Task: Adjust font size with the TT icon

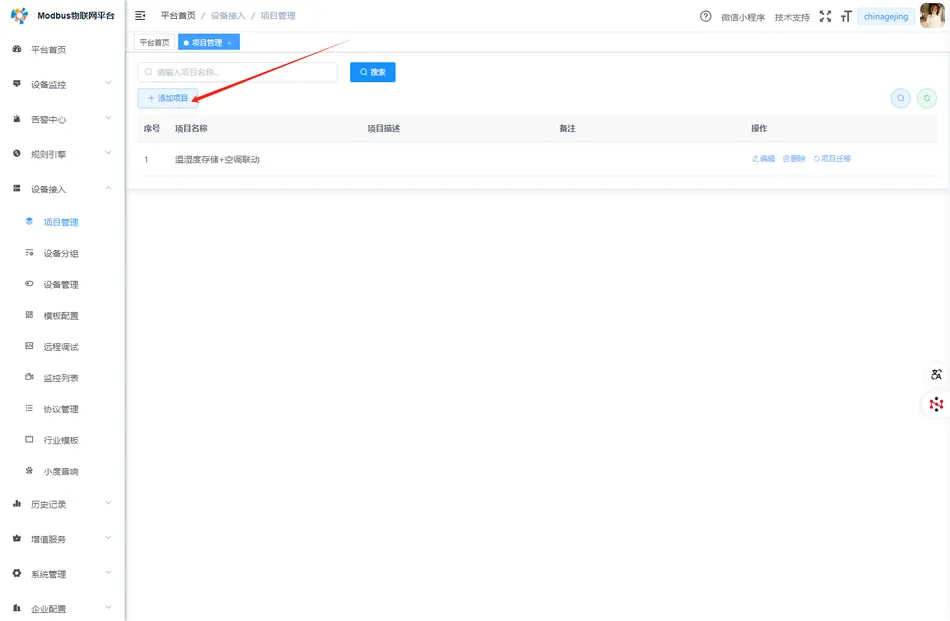Action: pyautogui.click(x=846, y=16)
